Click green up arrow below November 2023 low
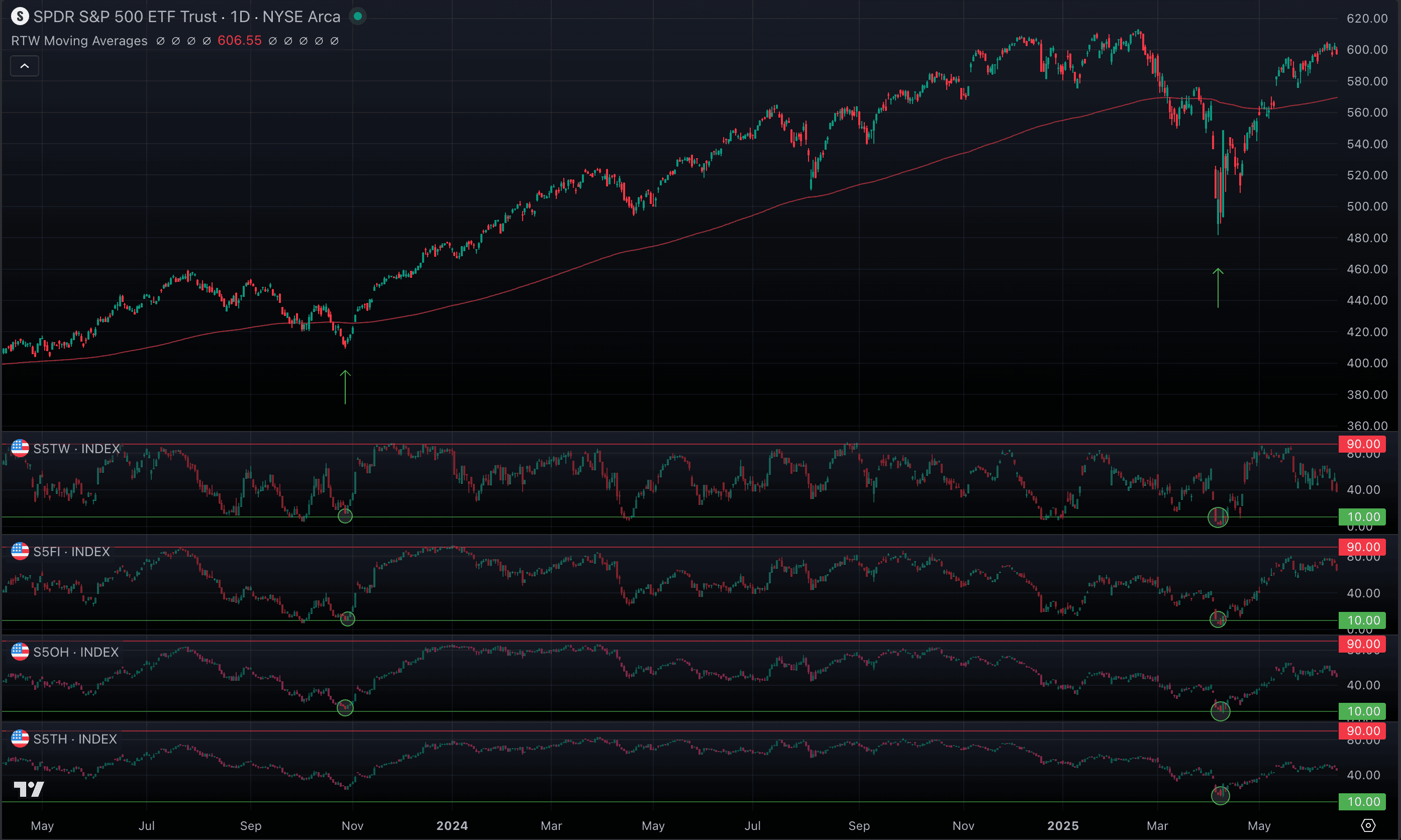The height and width of the screenshot is (840, 1401). [345, 387]
